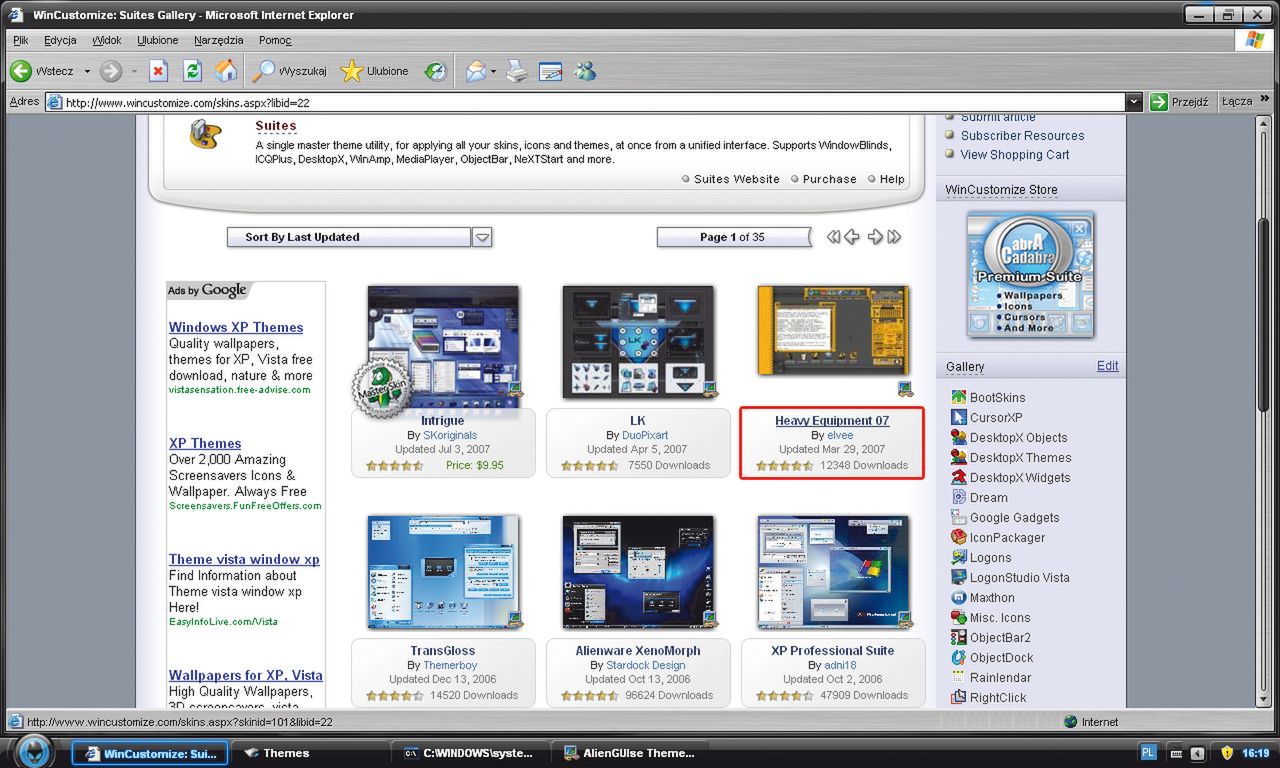Image resolution: width=1280 pixels, height=768 pixels.
Task: Open the Suites Website link
Action: pos(737,179)
